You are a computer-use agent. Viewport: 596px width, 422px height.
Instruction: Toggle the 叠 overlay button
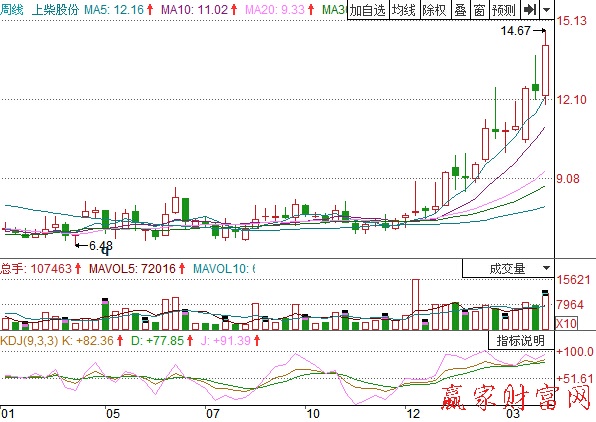coord(461,10)
